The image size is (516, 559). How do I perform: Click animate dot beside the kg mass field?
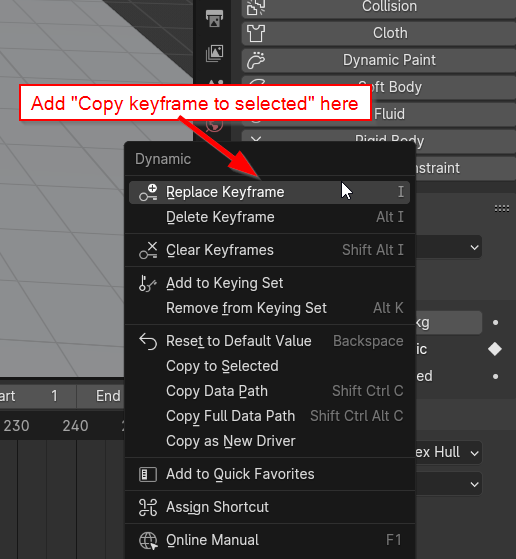pyautogui.click(x=495, y=323)
